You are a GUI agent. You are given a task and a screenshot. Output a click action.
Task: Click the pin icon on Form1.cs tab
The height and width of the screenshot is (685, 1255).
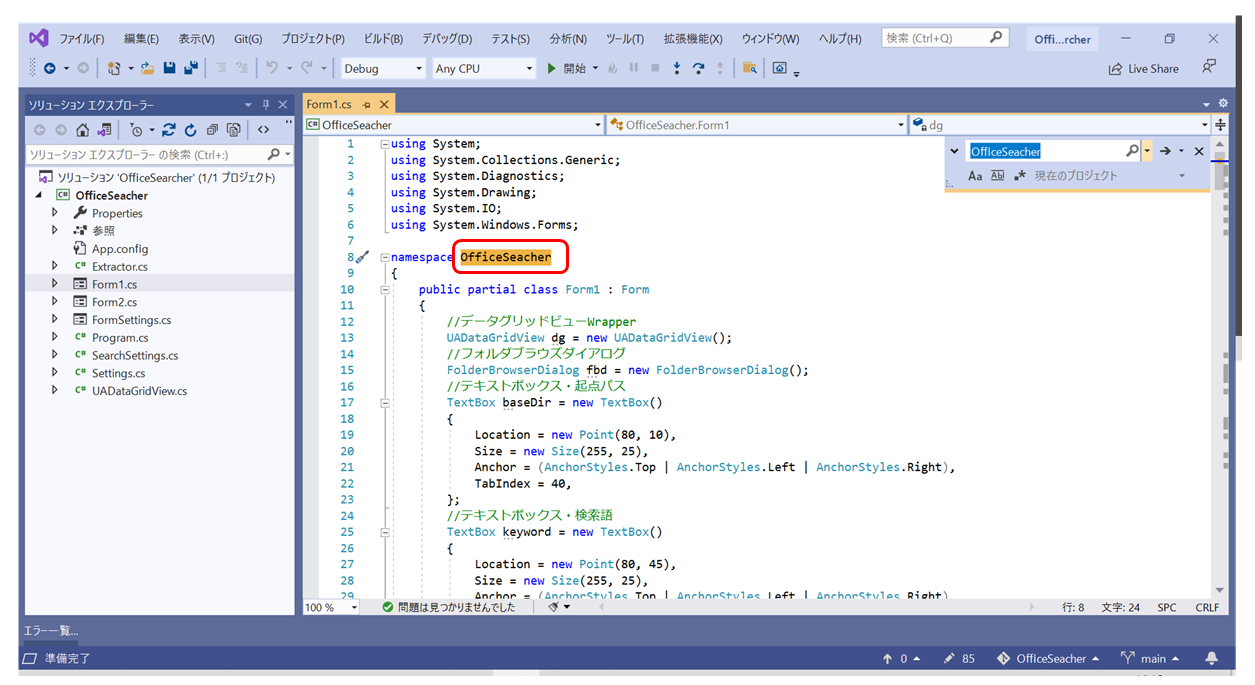(x=367, y=105)
